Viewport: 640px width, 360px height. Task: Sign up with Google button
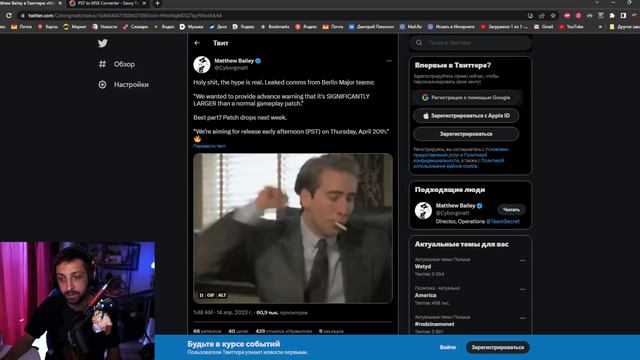(x=466, y=98)
